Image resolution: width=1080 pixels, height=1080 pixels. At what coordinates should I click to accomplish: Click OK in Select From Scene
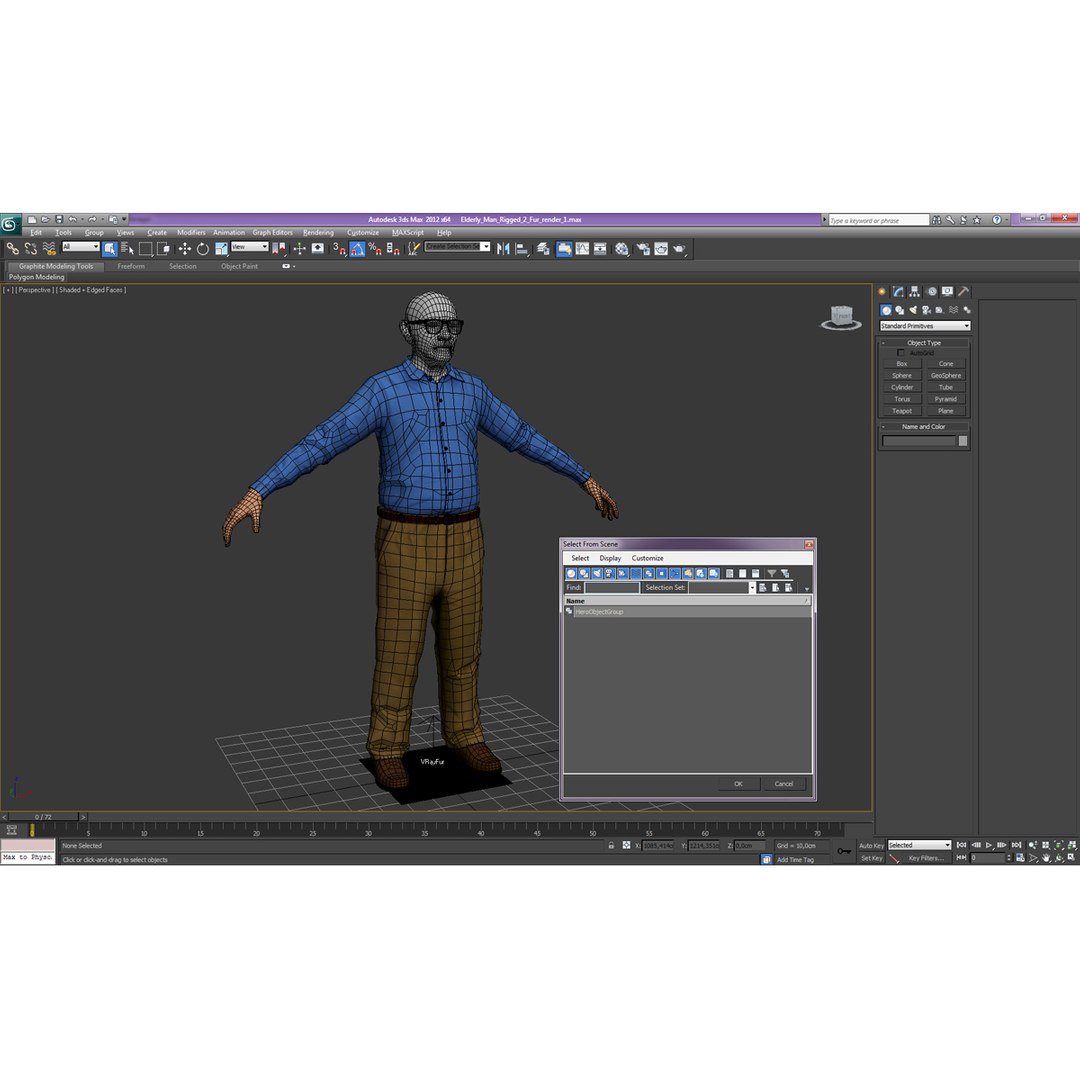click(738, 784)
